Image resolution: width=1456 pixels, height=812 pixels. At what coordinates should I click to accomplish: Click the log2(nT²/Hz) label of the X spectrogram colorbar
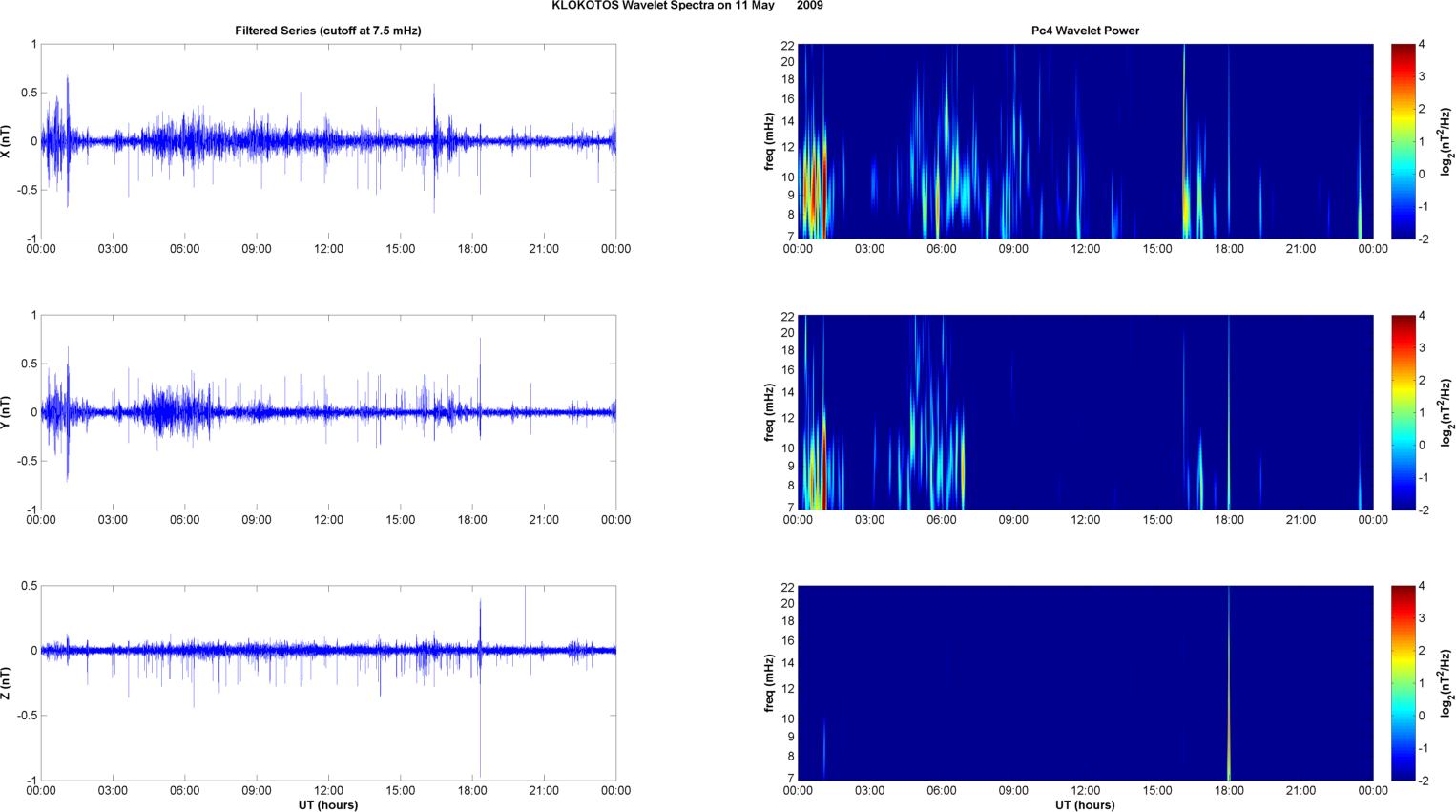[x=1446, y=141]
